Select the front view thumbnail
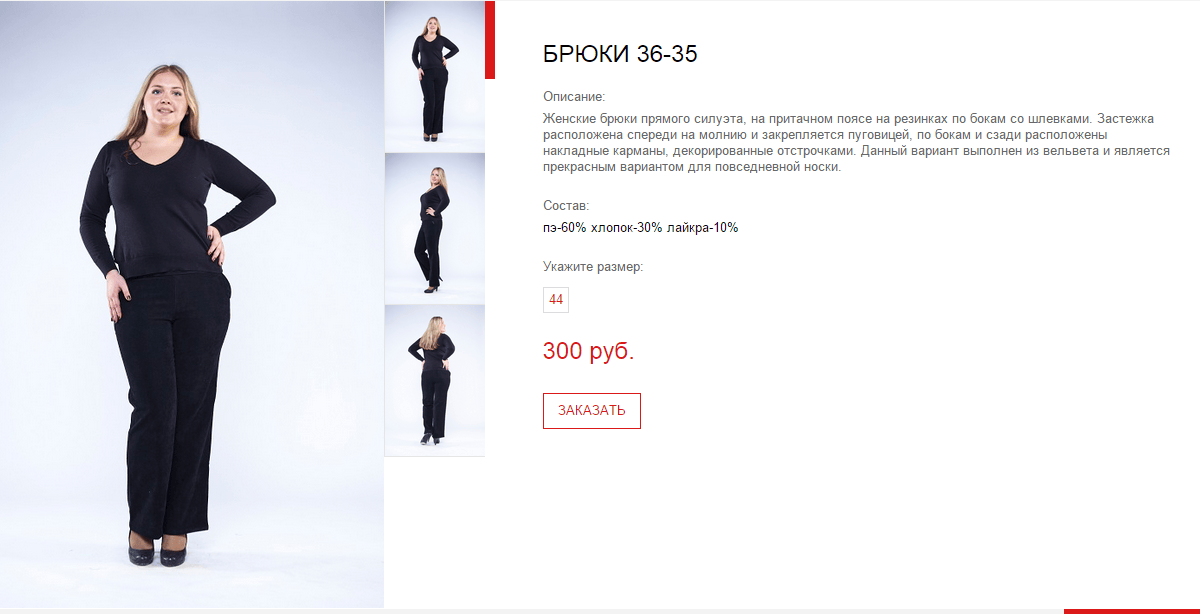Image resolution: width=1200 pixels, height=614 pixels. tap(435, 76)
